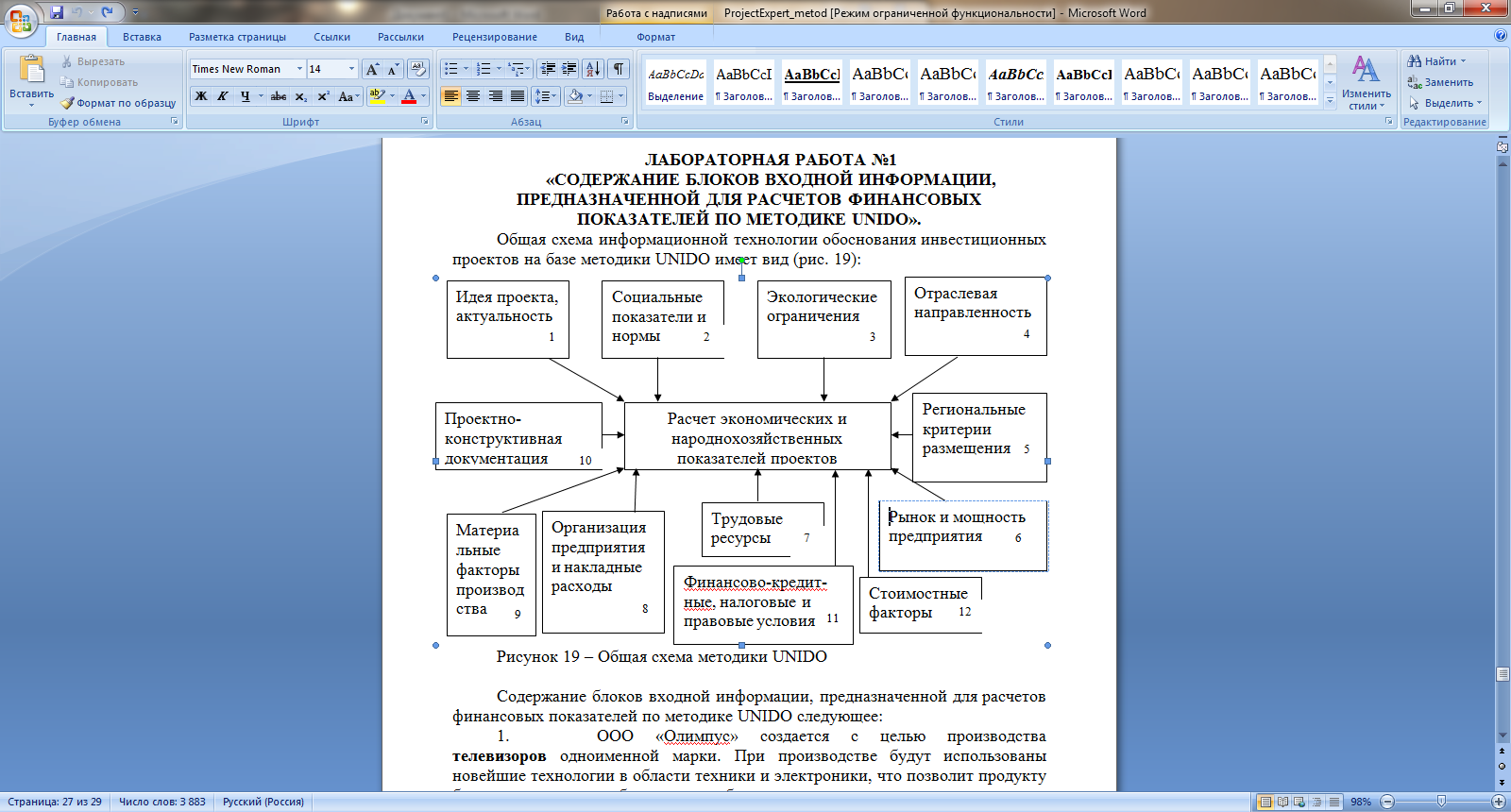Toggle underline (Ч) formatting
1511x812 pixels.
pos(245,96)
